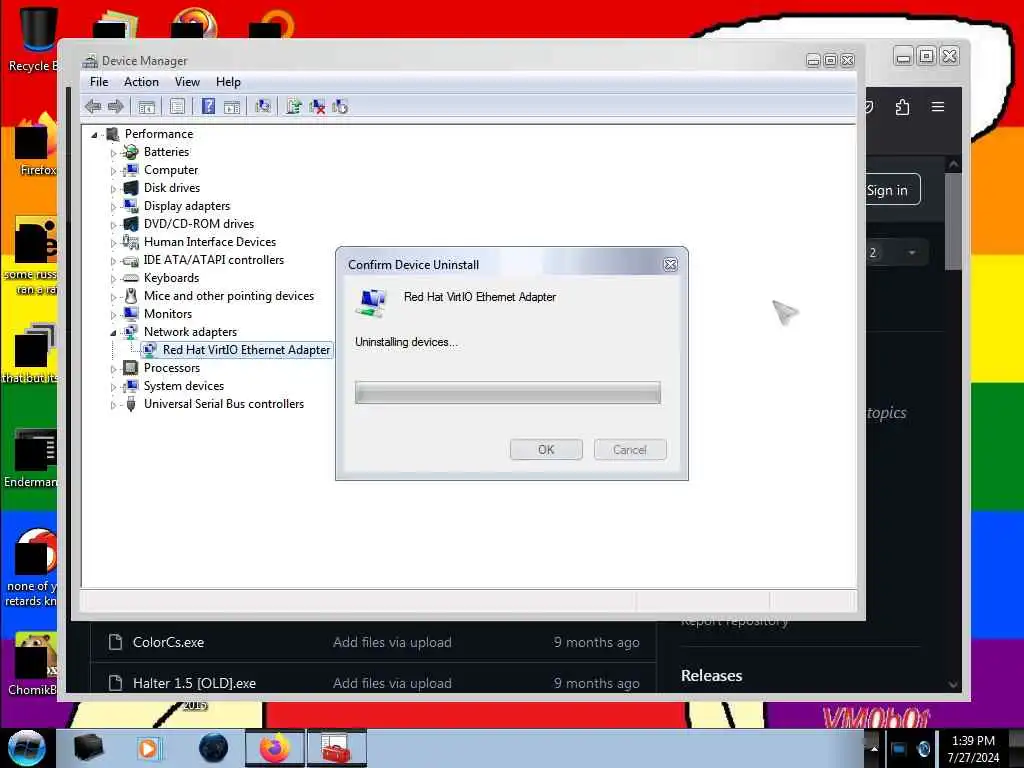Viewport: 1024px width, 768px height.
Task: Click Firefox icon in the taskbar
Action: tap(275, 748)
